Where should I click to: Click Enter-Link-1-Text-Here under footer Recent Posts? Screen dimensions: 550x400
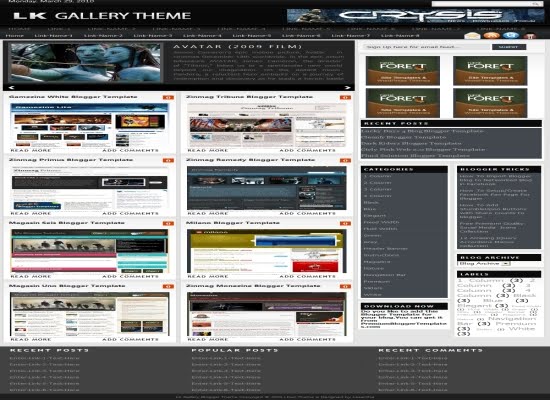pos(44,358)
